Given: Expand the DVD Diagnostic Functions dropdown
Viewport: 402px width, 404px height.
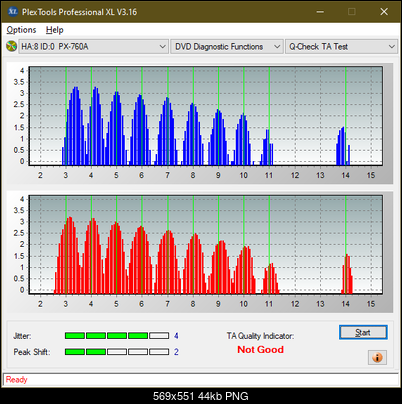Looking at the screenshot, I should [227, 47].
